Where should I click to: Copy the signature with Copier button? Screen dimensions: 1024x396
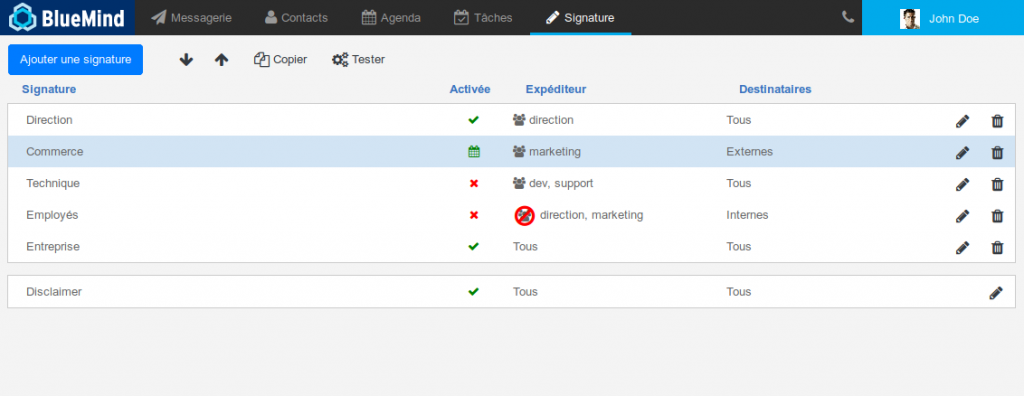pos(280,59)
